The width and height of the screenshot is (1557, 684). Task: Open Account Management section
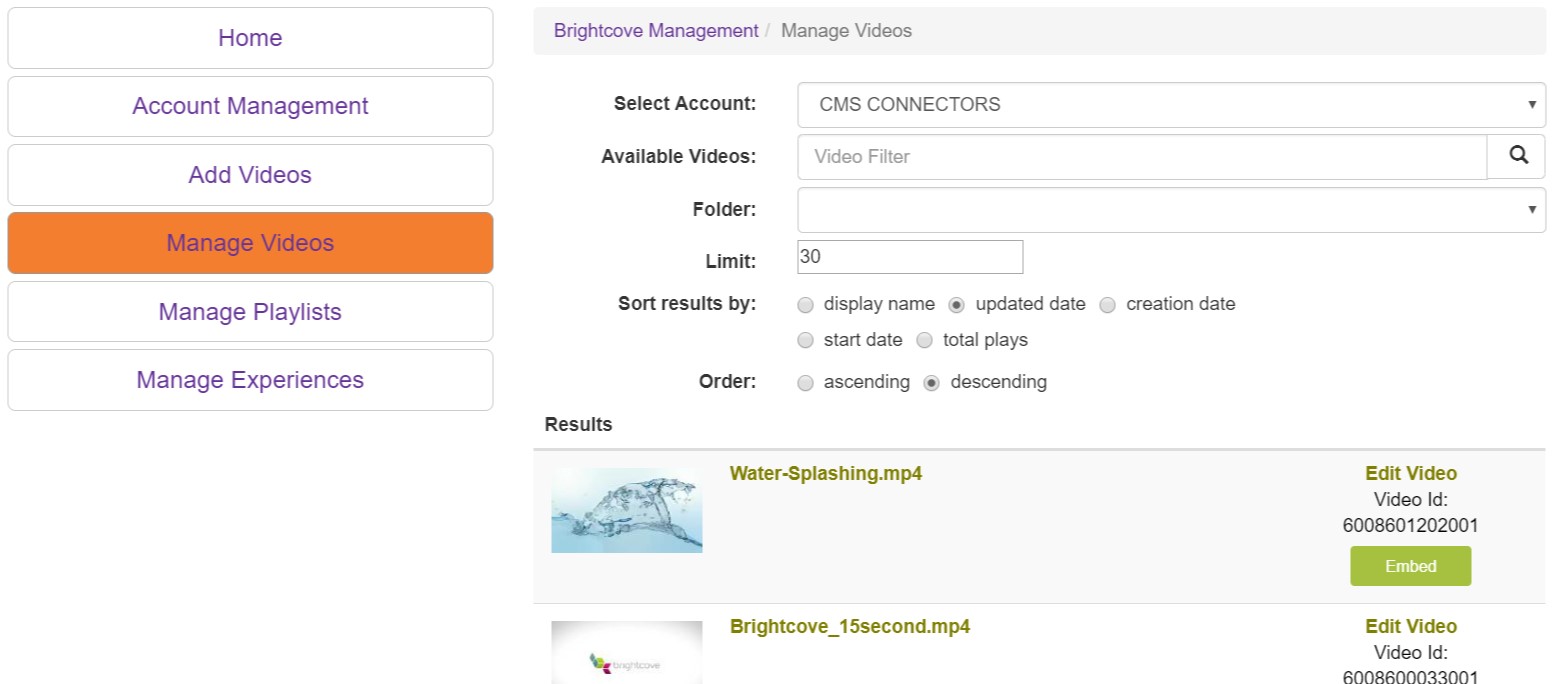click(250, 106)
